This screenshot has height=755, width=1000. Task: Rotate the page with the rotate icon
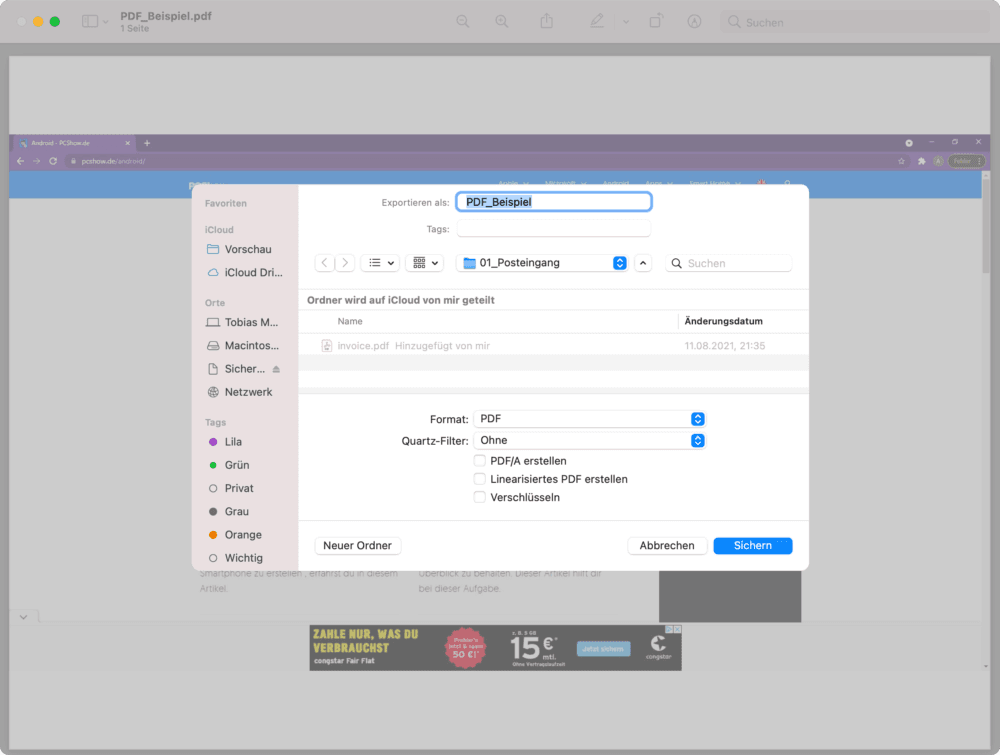coord(656,22)
